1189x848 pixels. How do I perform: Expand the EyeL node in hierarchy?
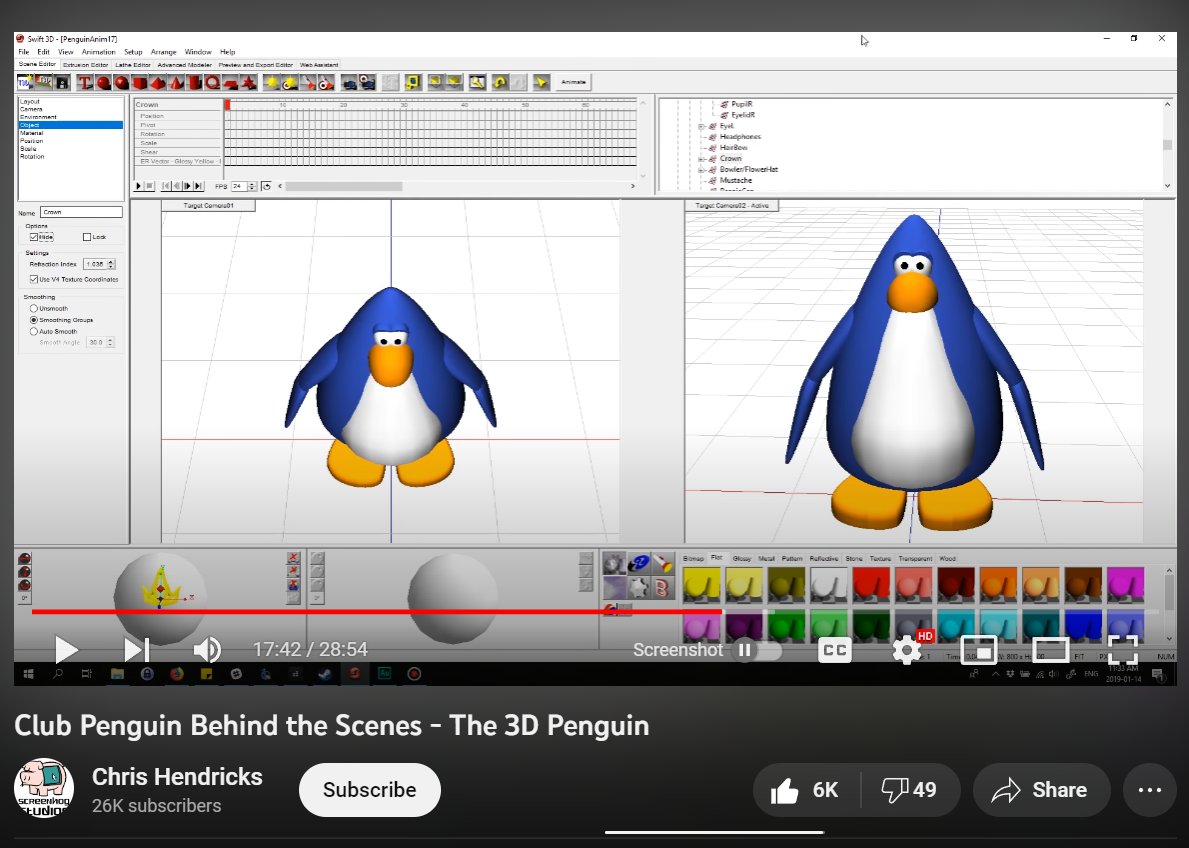(x=701, y=126)
